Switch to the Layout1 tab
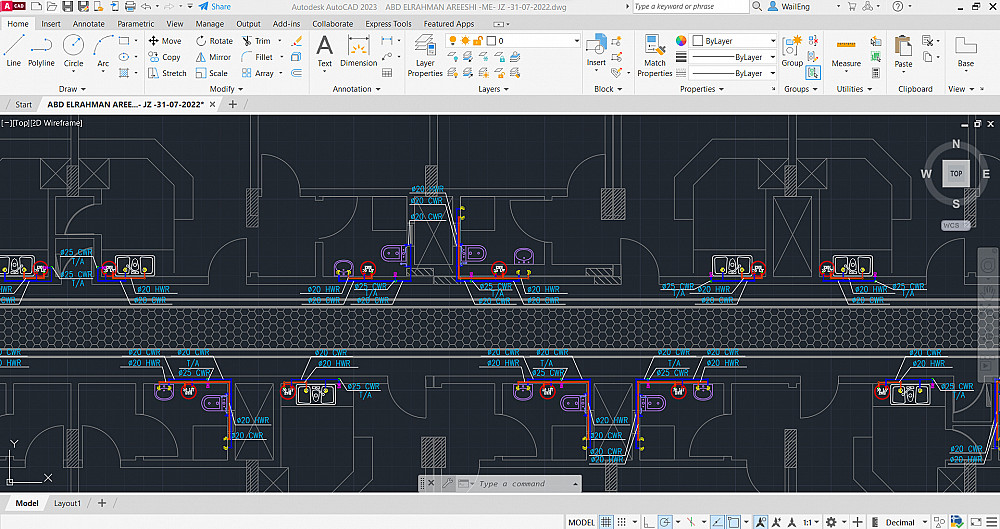This screenshot has height=529, width=1000. 67,503
